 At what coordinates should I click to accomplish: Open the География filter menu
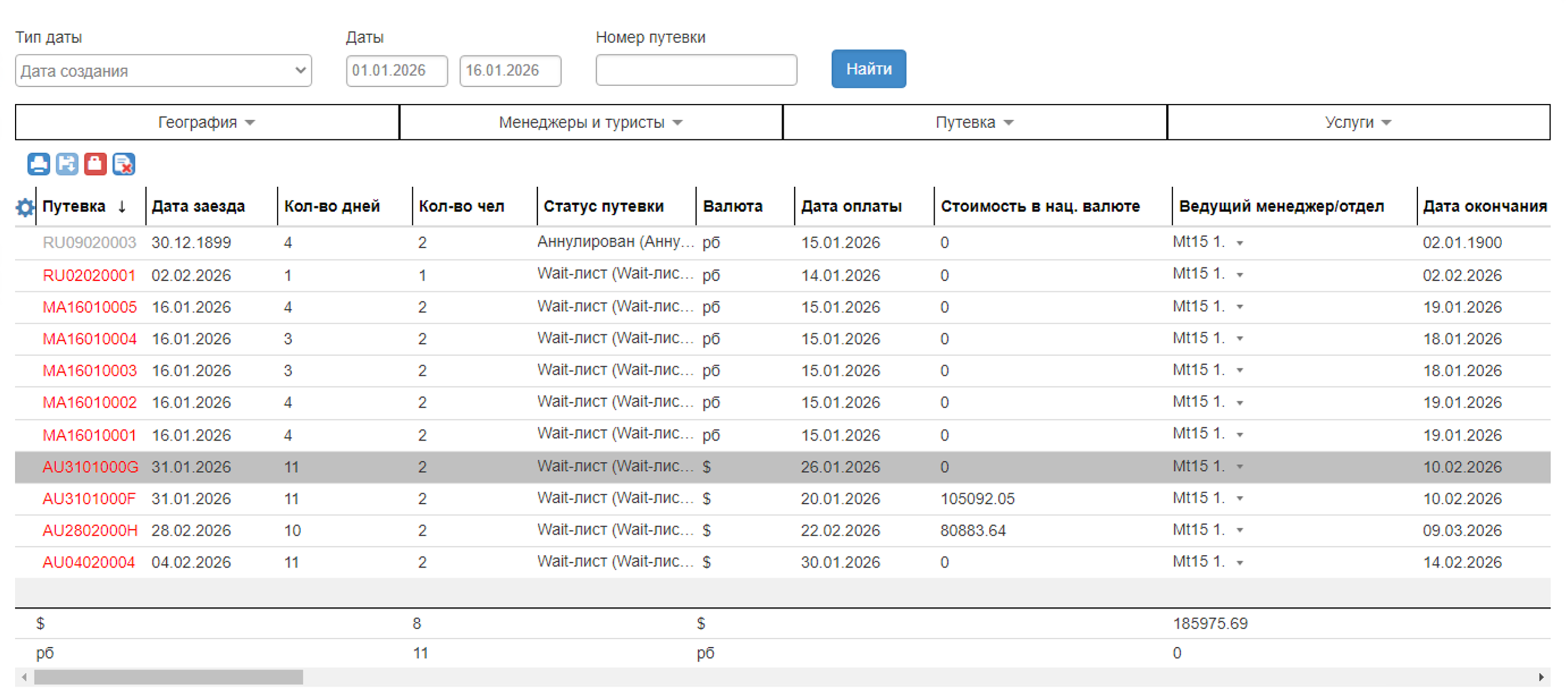[x=206, y=123]
